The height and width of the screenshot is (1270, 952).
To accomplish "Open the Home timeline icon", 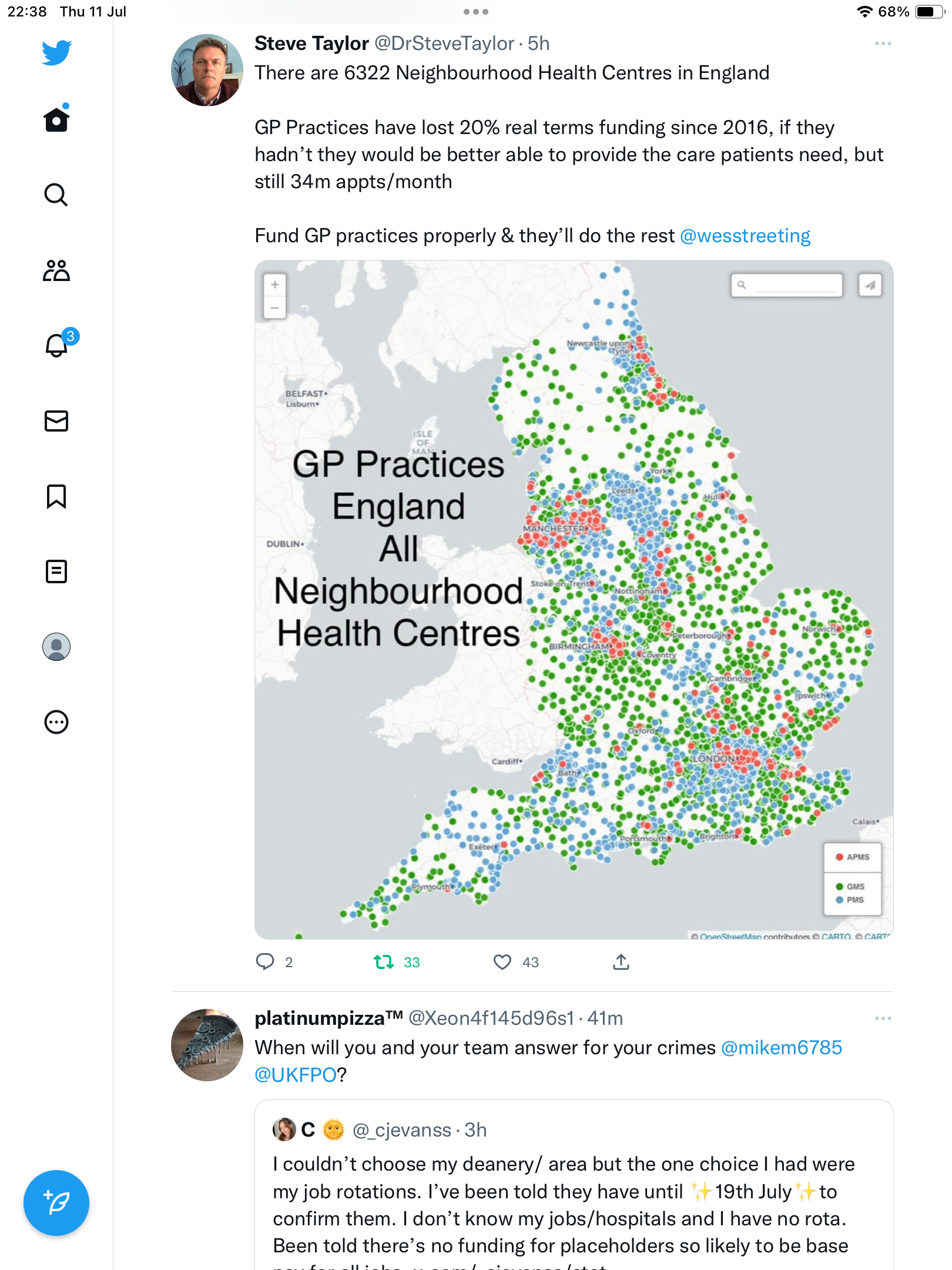I will click(x=56, y=120).
